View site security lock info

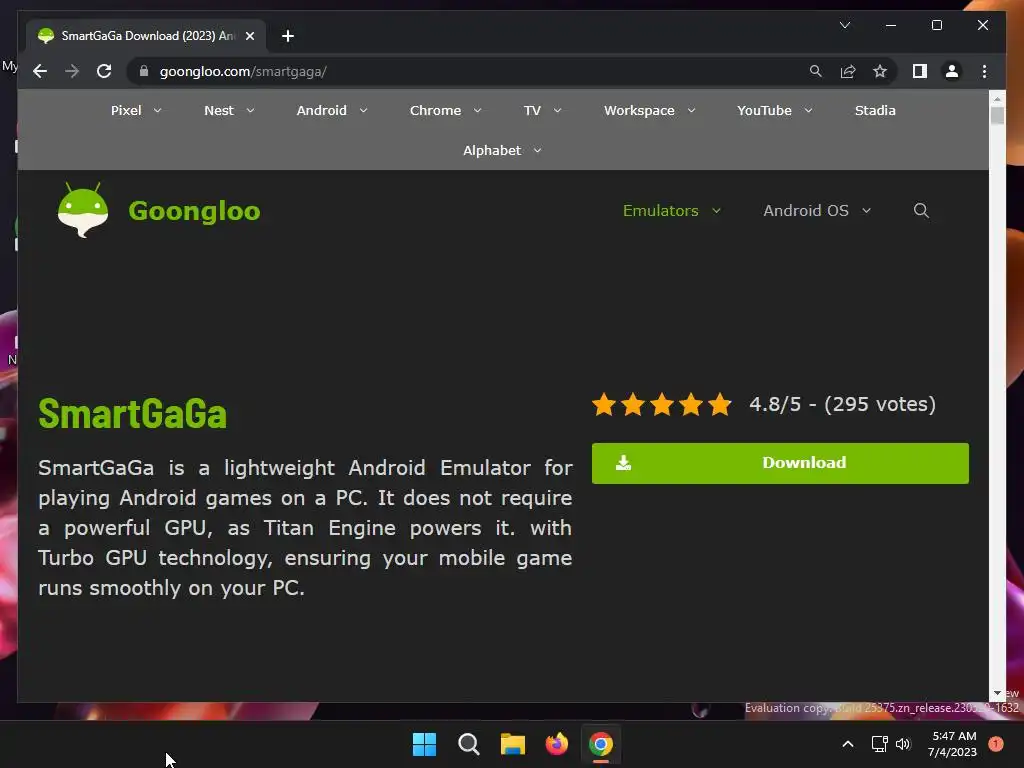[144, 71]
